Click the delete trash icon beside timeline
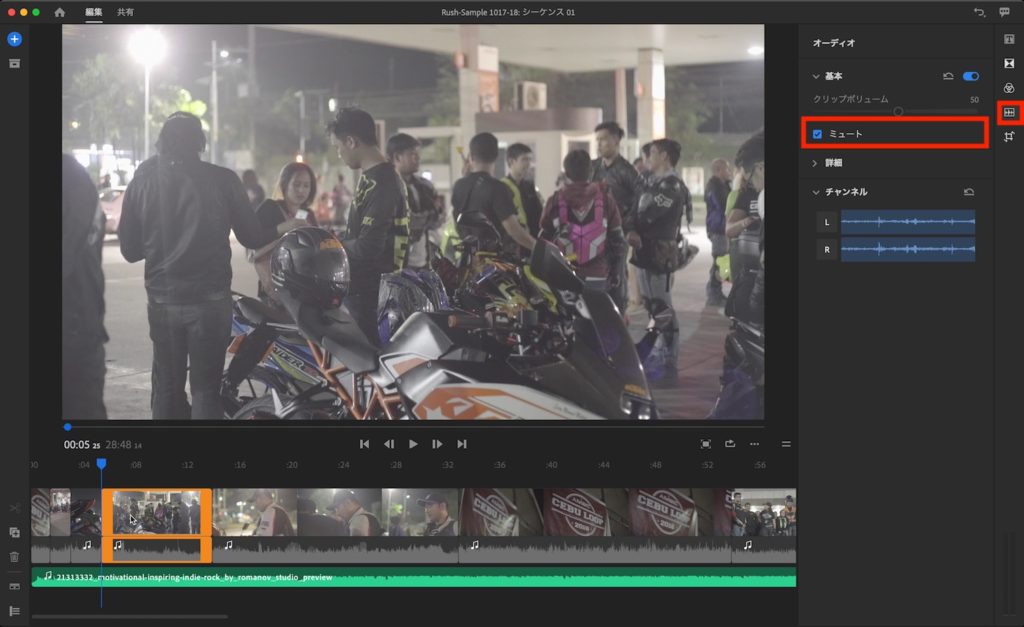 click(14, 557)
